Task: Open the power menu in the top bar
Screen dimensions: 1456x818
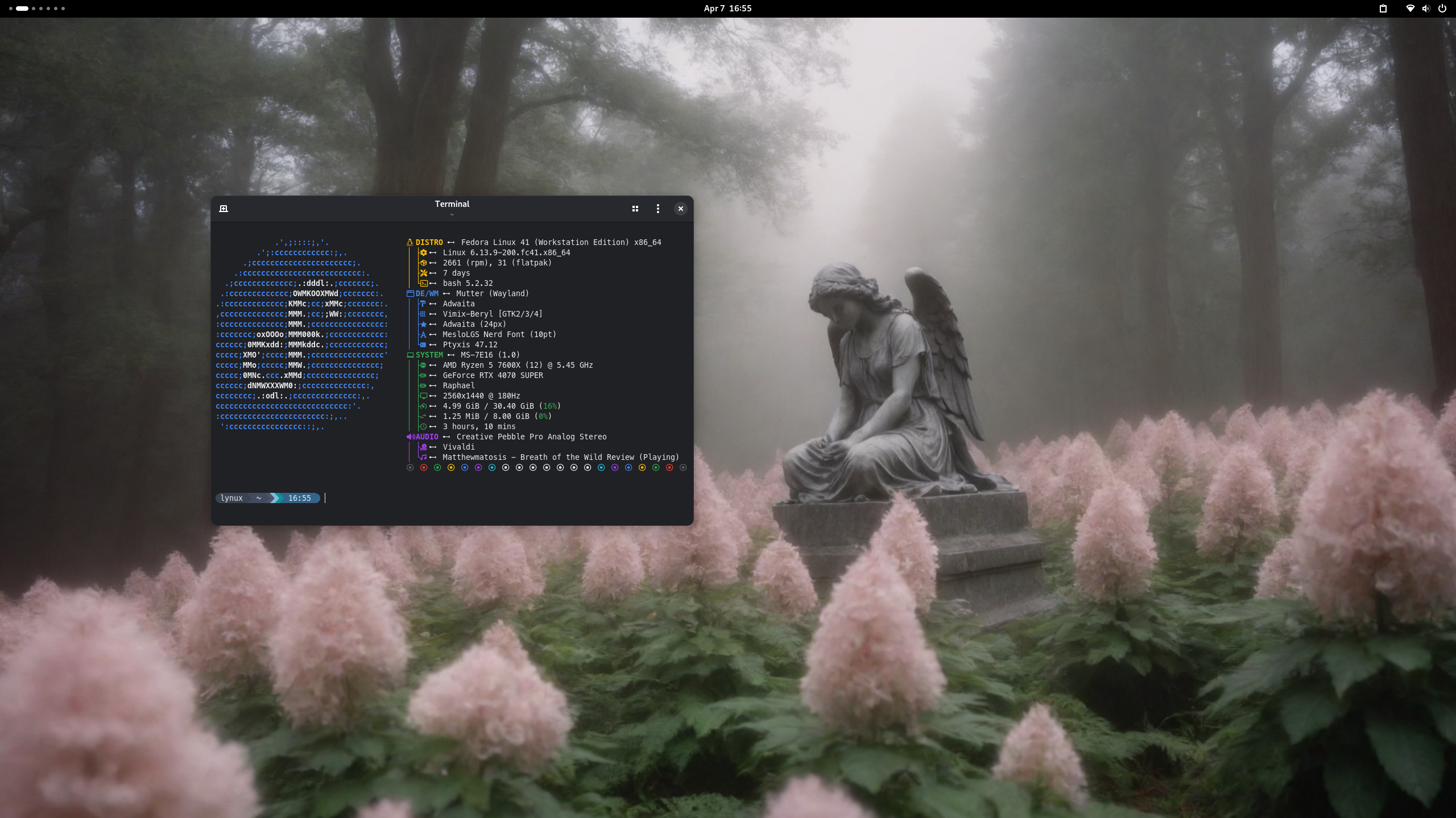Action: (x=1442, y=9)
